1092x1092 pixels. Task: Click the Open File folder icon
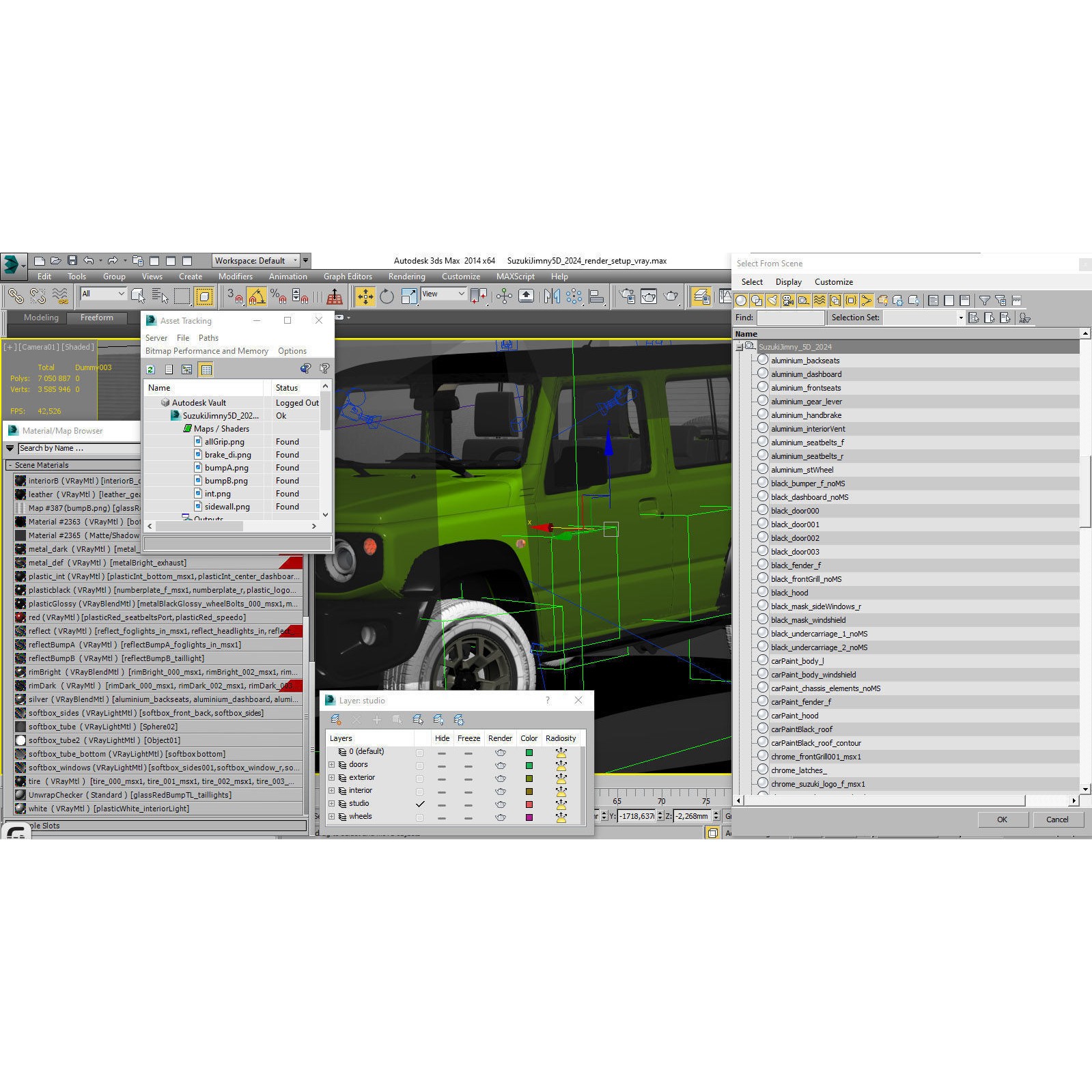(x=55, y=261)
